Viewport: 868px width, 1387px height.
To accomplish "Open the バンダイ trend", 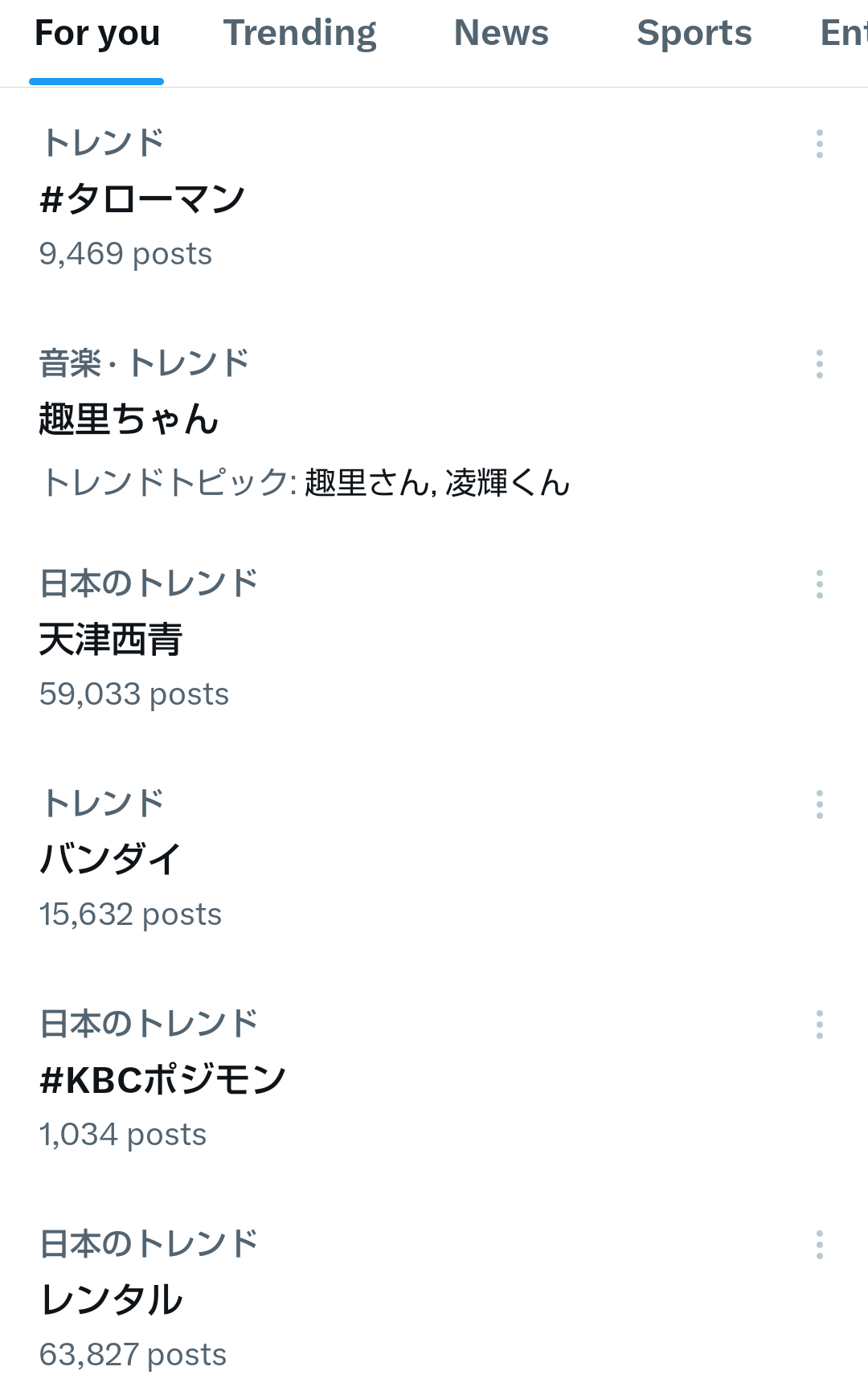I will pyautogui.click(x=111, y=859).
